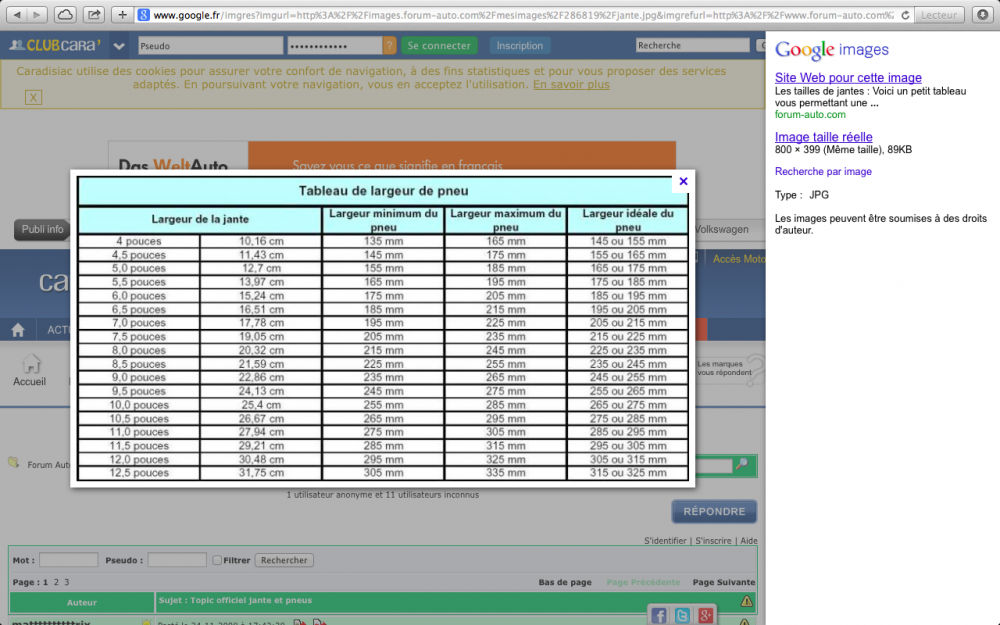Click the Lecteur reader button

(x=938, y=15)
